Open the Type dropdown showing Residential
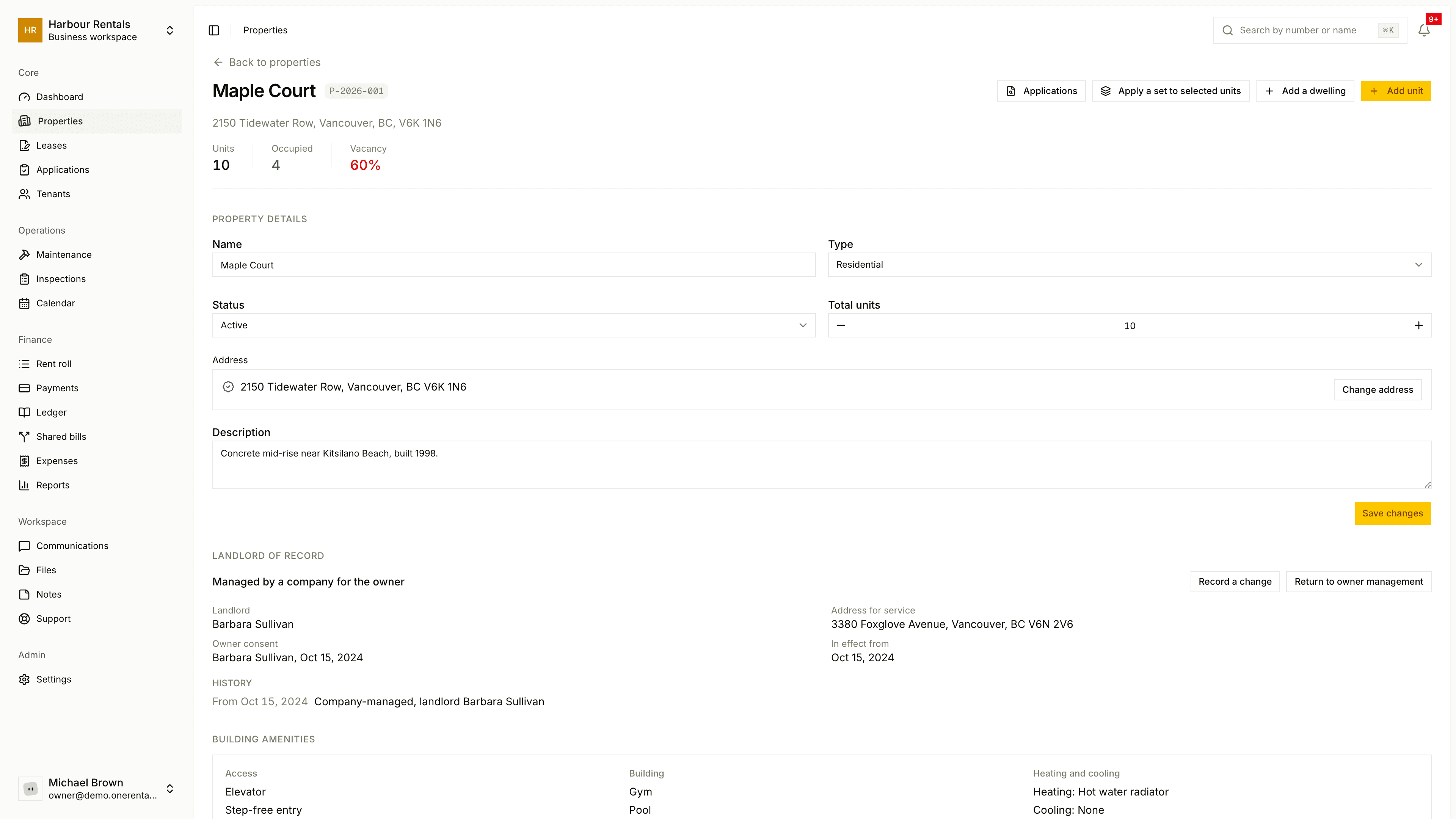Screen dimensions: 1456x819 coord(1129,265)
